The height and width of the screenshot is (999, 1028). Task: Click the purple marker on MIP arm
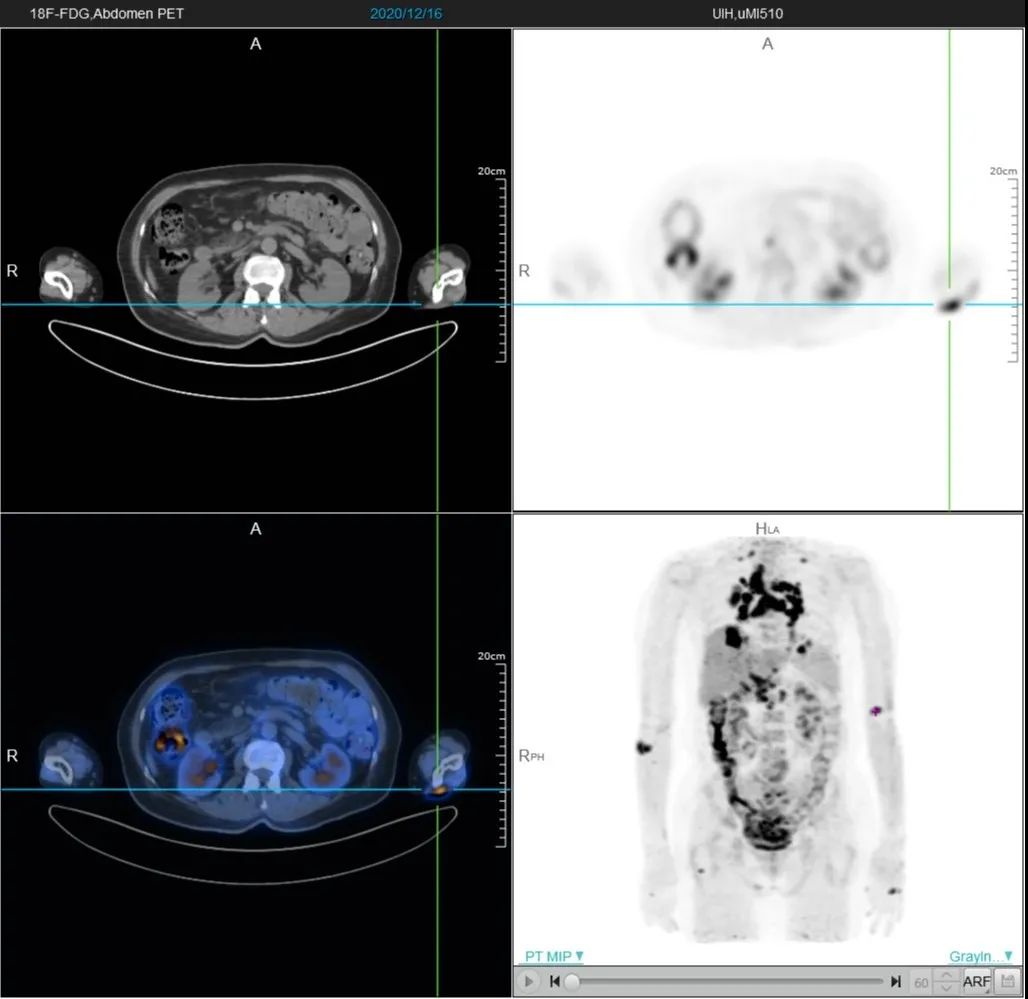point(876,711)
